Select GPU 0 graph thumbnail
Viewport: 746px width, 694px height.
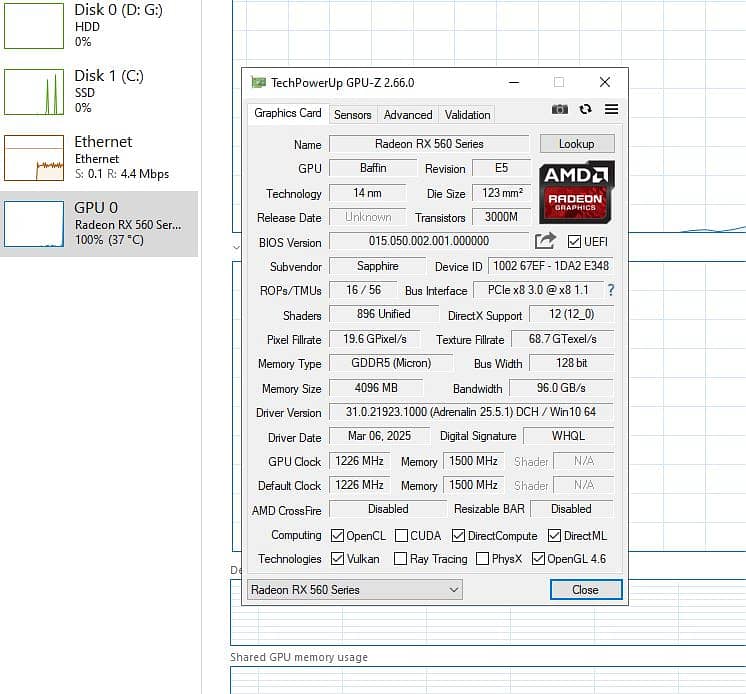coord(34,224)
